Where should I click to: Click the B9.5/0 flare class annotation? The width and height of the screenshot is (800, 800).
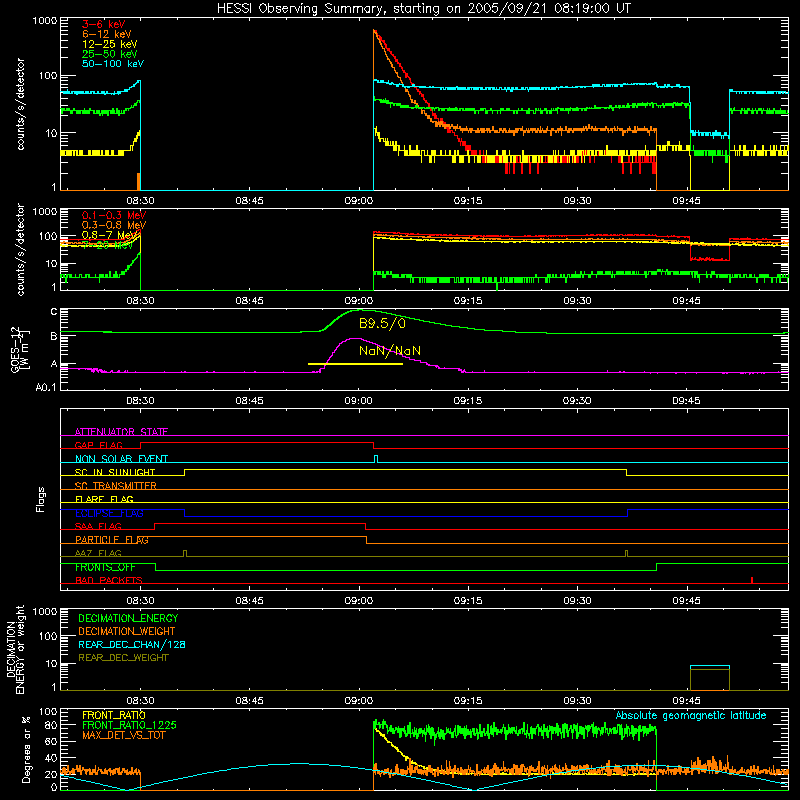coord(382,324)
